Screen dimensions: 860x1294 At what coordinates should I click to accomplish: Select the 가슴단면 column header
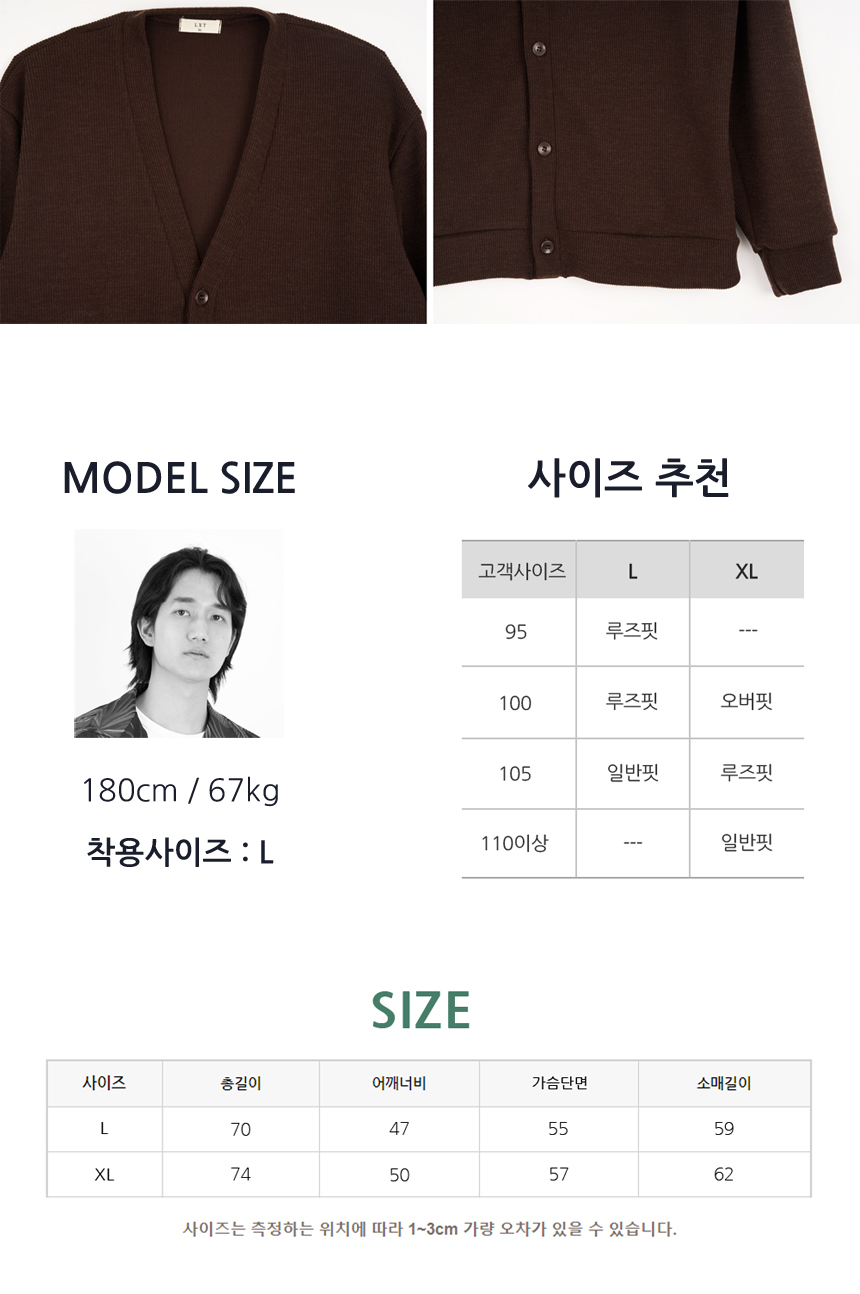click(559, 1083)
